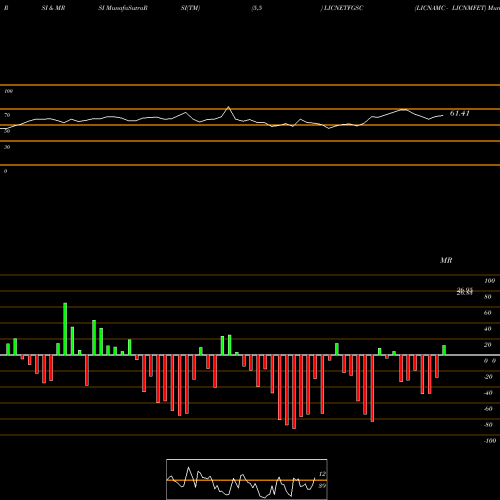Click the RSI peak near the 70 line

(x=228, y=107)
